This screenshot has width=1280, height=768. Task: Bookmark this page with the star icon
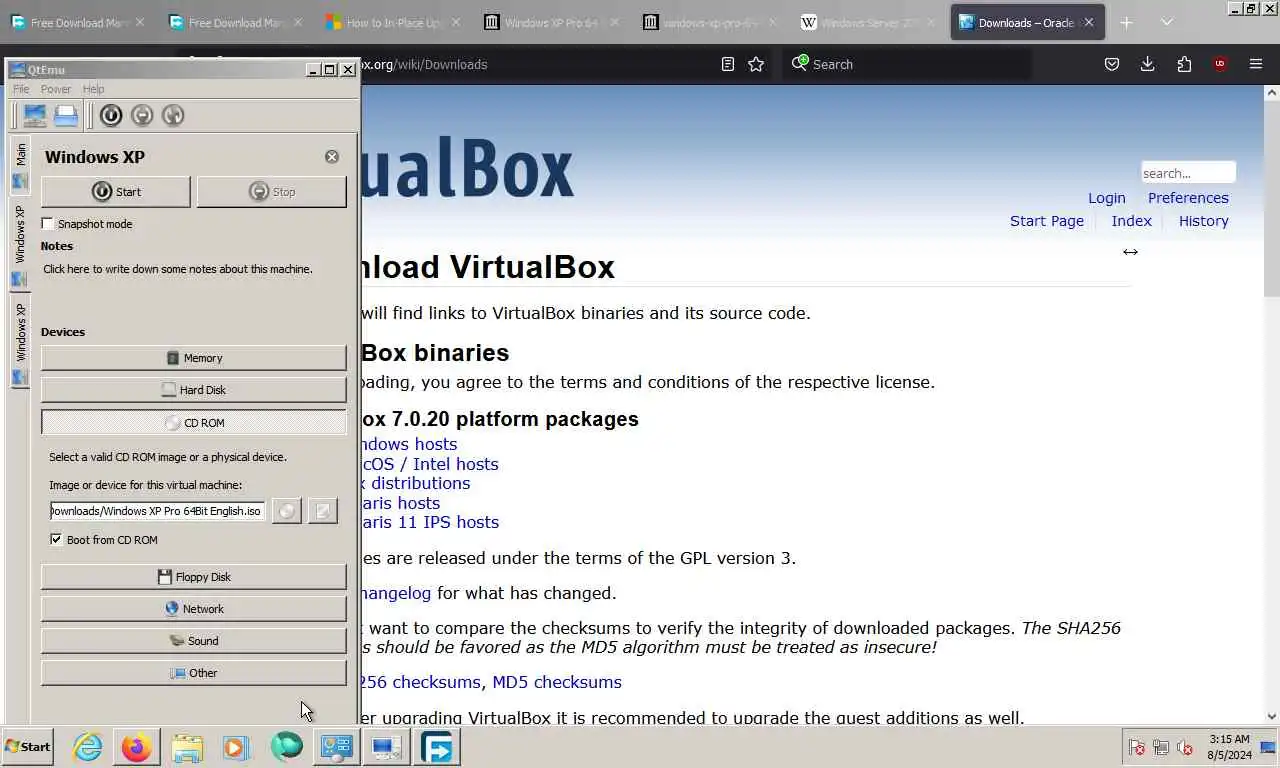click(x=756, y=64)
